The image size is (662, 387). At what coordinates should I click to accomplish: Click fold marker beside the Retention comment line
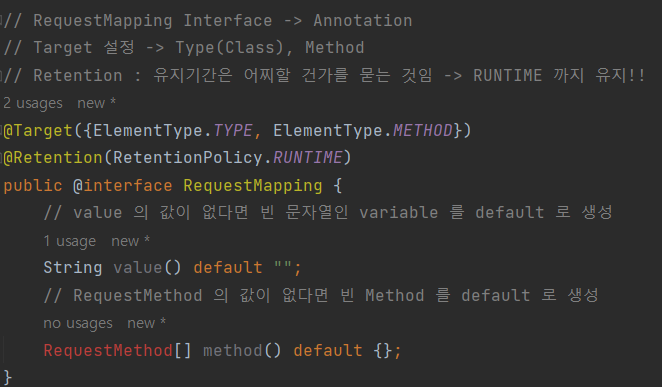pos(1,76)
